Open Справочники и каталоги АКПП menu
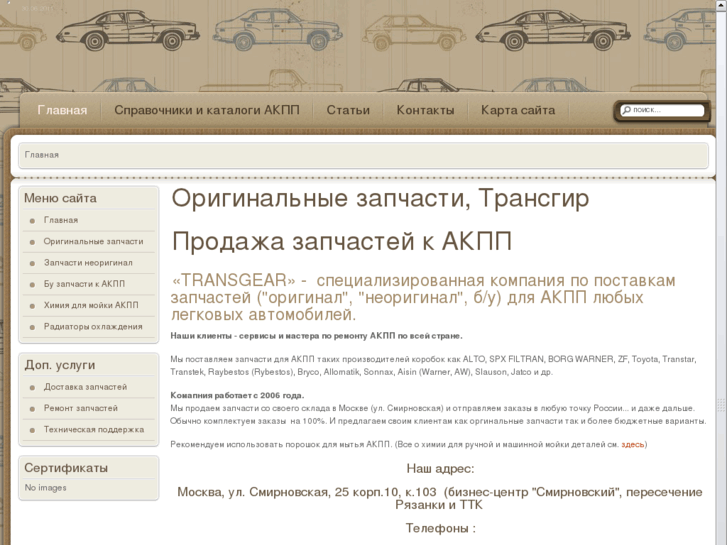The width and height of the screenshot is (727, 545). click(207, 110)
